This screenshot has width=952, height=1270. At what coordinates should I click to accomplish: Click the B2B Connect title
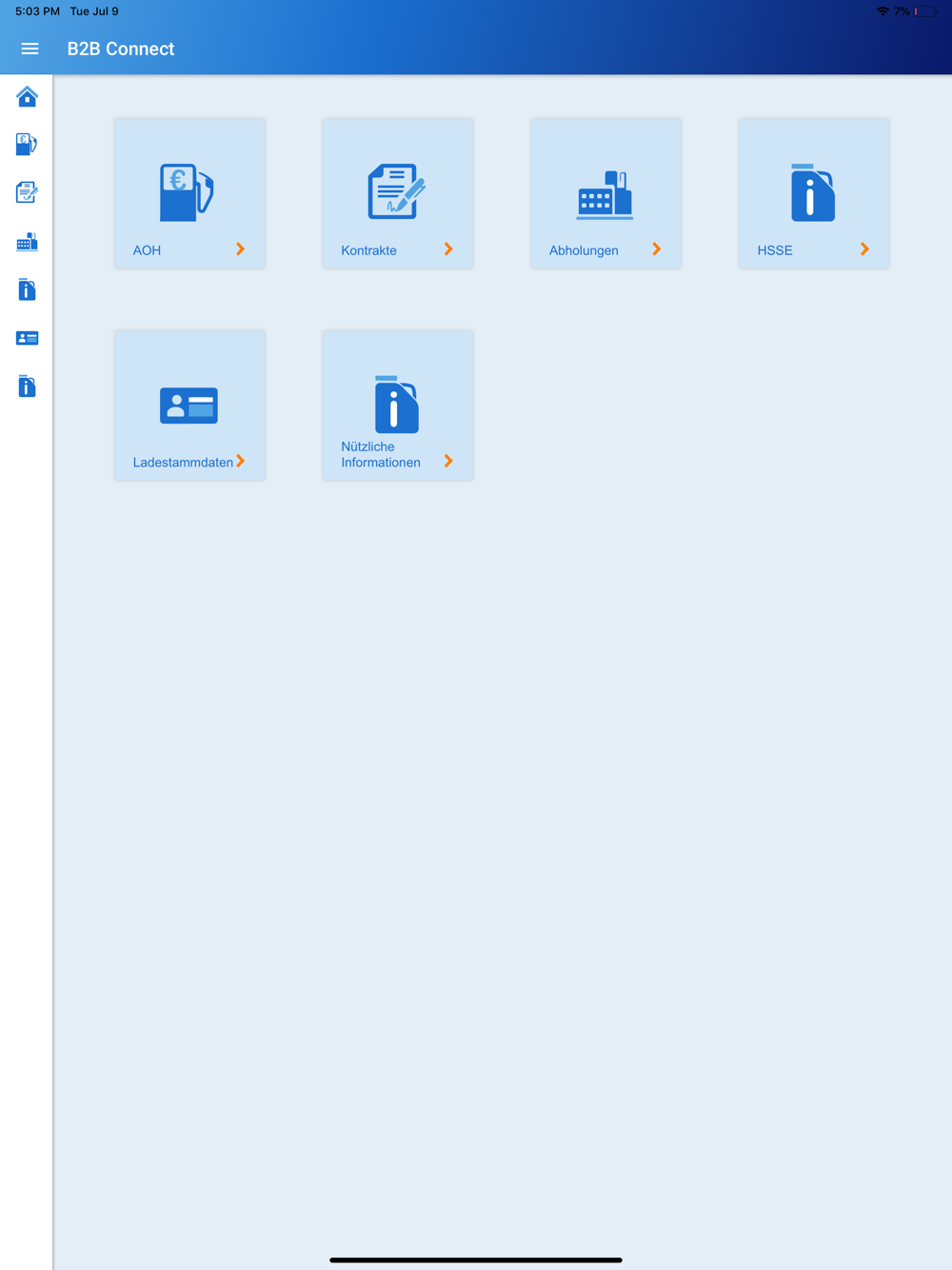(x=121, y=49)
